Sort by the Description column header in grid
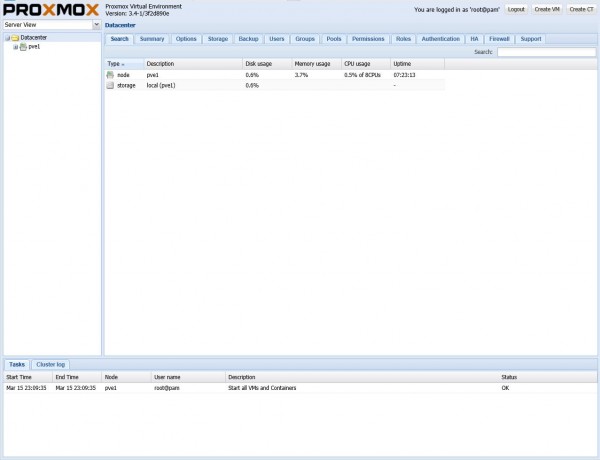The width and height of the screenshot is (600, 460). (x=193, y=64)
